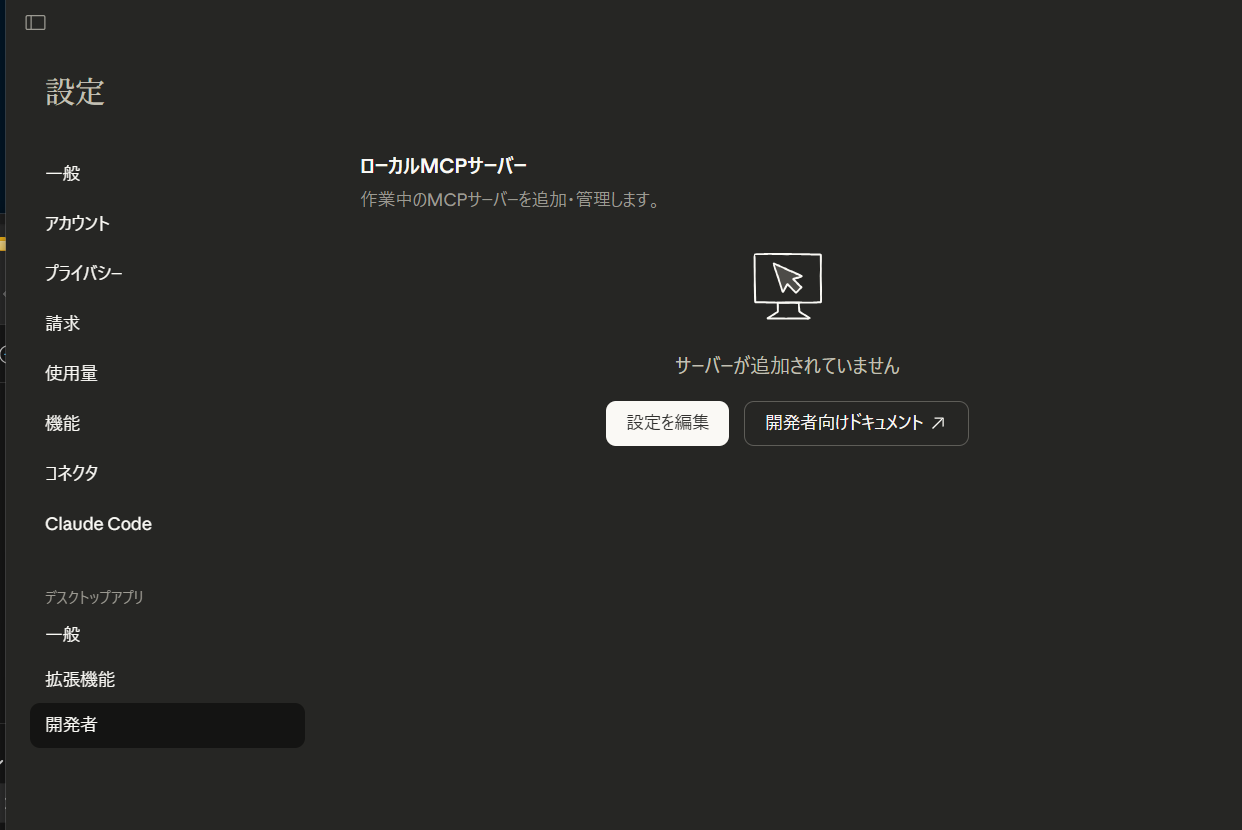This screenshot has height=830, width=1242.
Task: Open the 拡張機能 page
Action: pos(80,680)
